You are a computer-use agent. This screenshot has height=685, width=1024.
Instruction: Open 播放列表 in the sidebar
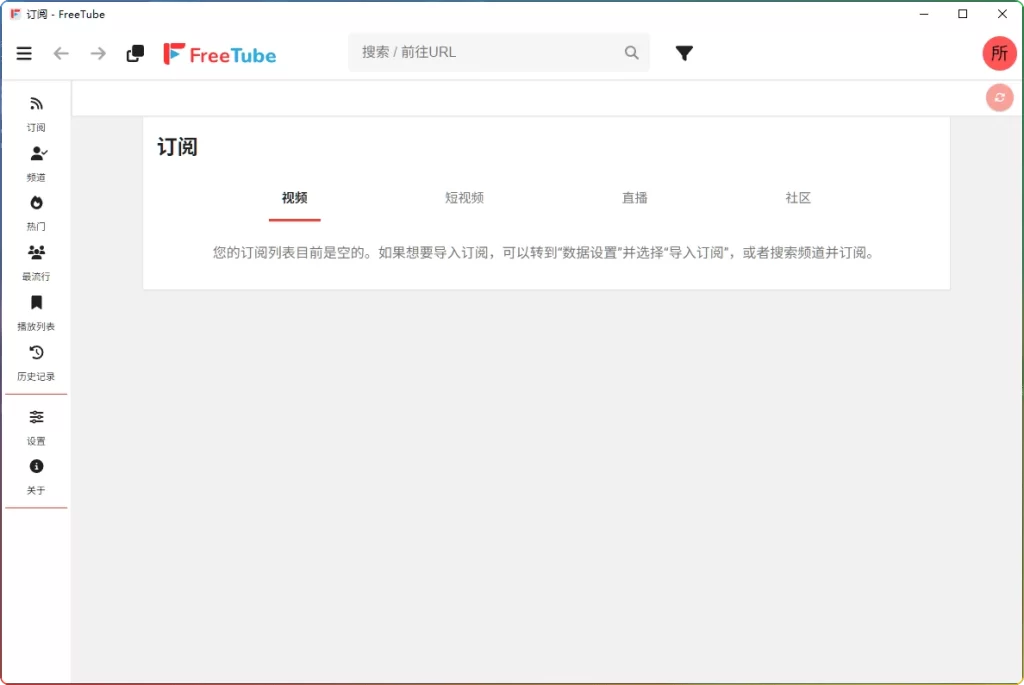click(36, 313)
